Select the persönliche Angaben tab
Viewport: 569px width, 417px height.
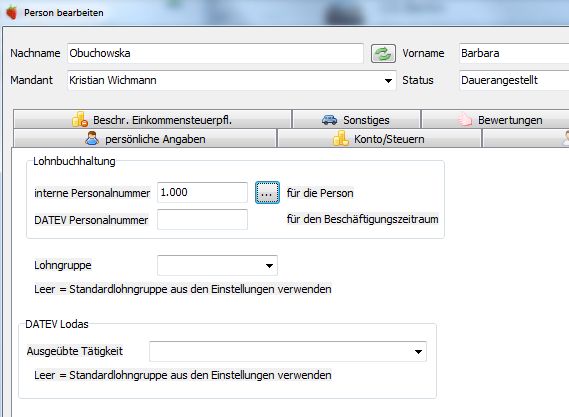[x=145, y=139]
